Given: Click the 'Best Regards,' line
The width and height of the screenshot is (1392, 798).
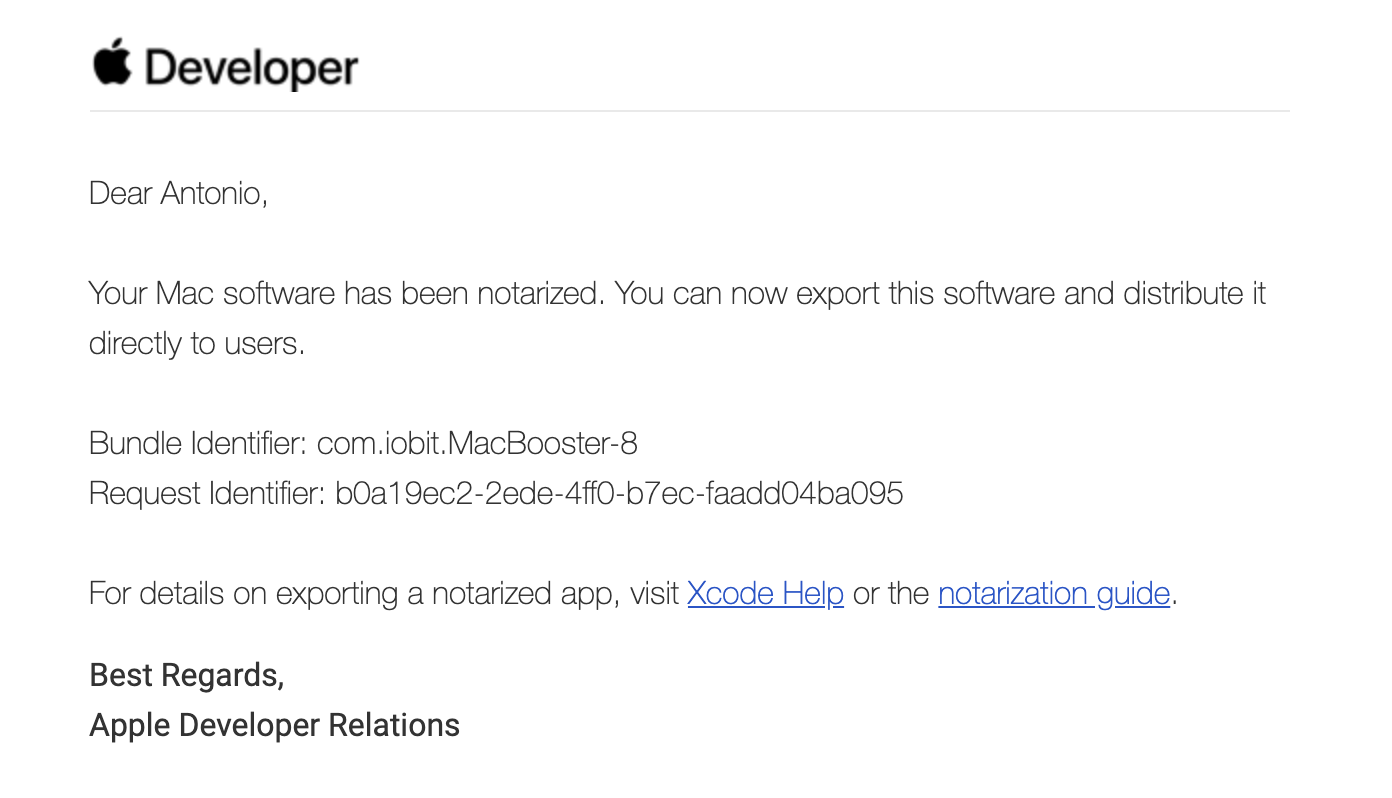Looking at the screenshot, I should 187,676.
